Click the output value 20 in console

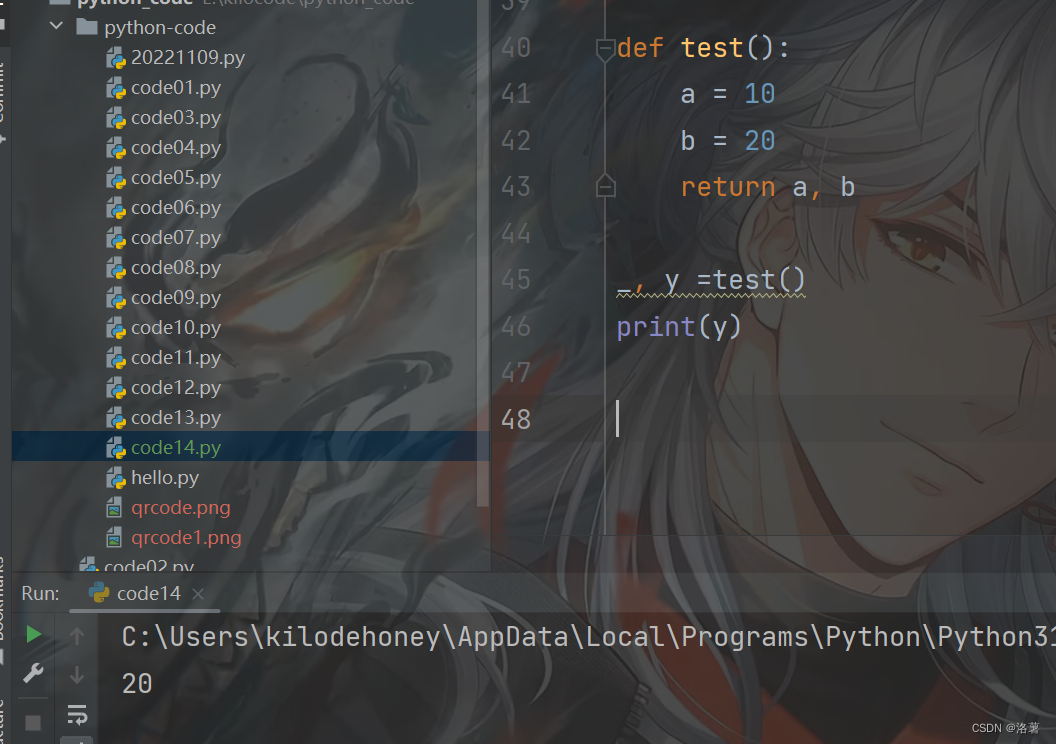tap(137, 684)
